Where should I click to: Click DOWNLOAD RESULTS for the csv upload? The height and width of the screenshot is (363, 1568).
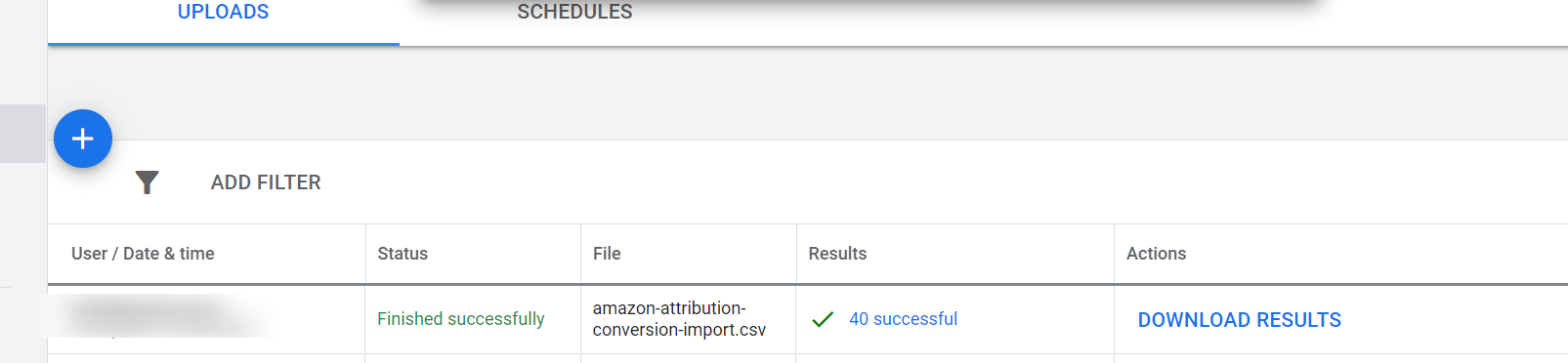tap(1239, 320)
